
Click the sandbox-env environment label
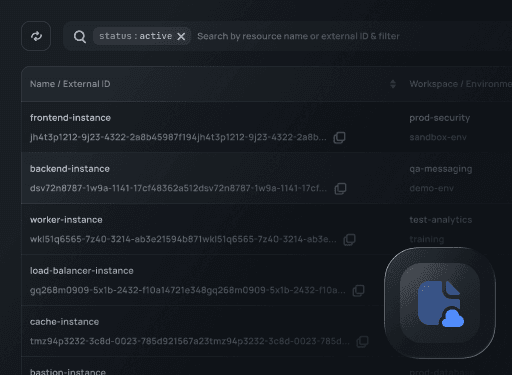pos(438,137)
